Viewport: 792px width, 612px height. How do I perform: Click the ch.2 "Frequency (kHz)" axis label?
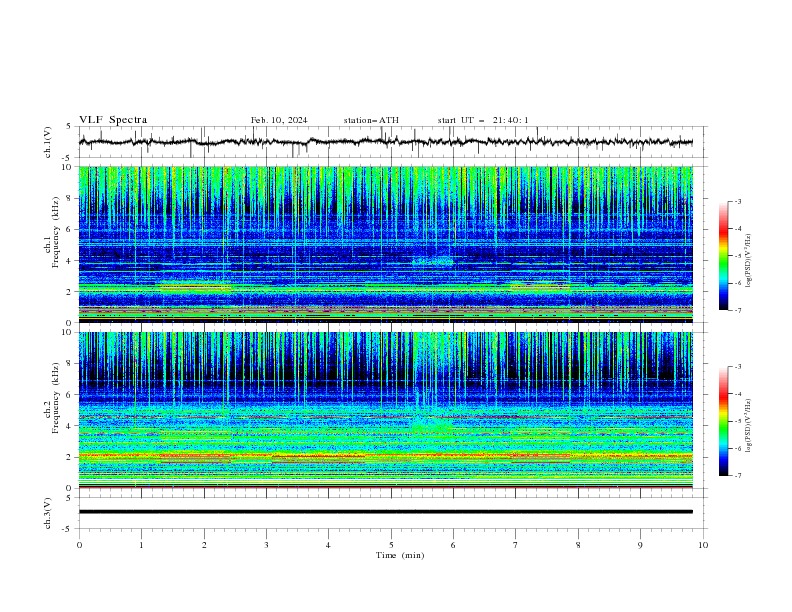[x=55, y=398]
